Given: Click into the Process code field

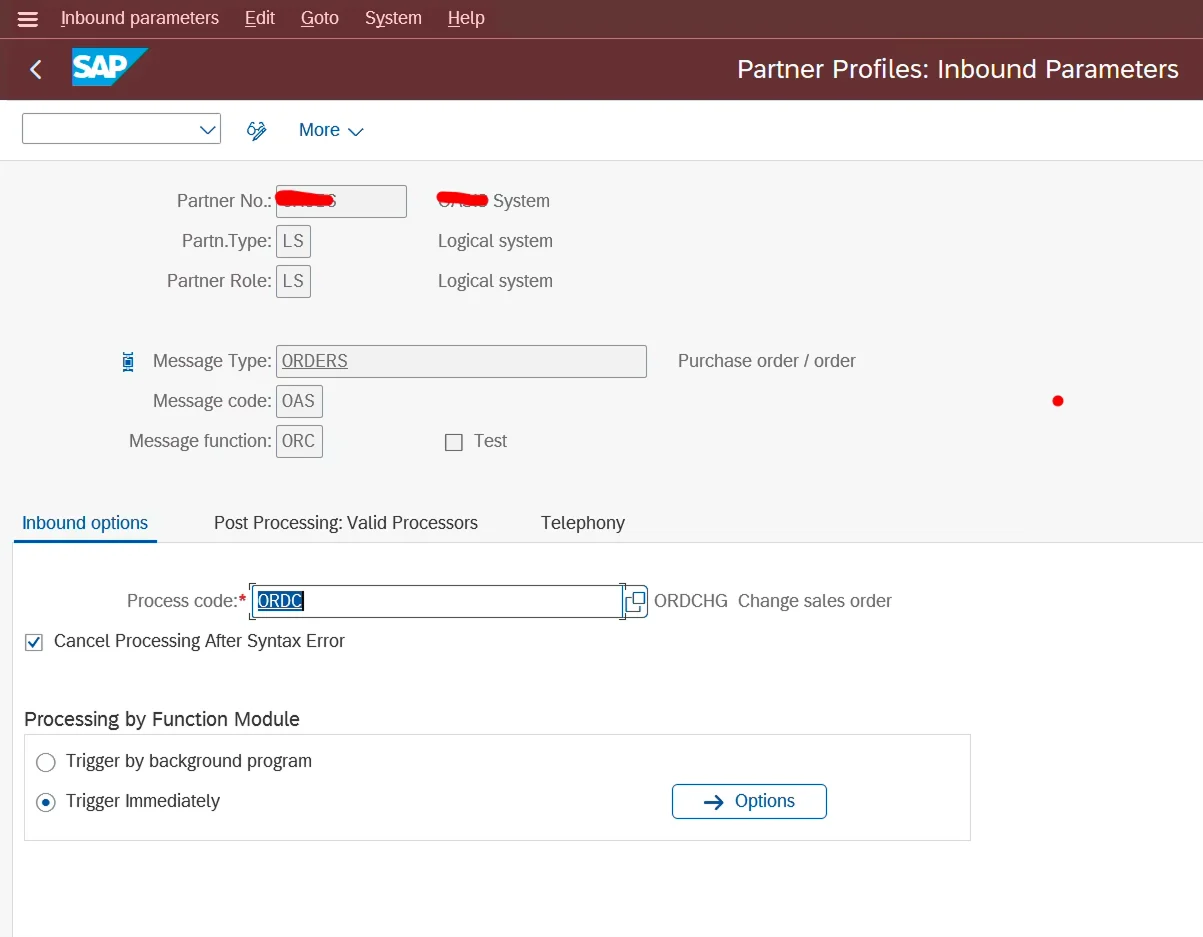Looking at the screenshot, I should point(437,601).
